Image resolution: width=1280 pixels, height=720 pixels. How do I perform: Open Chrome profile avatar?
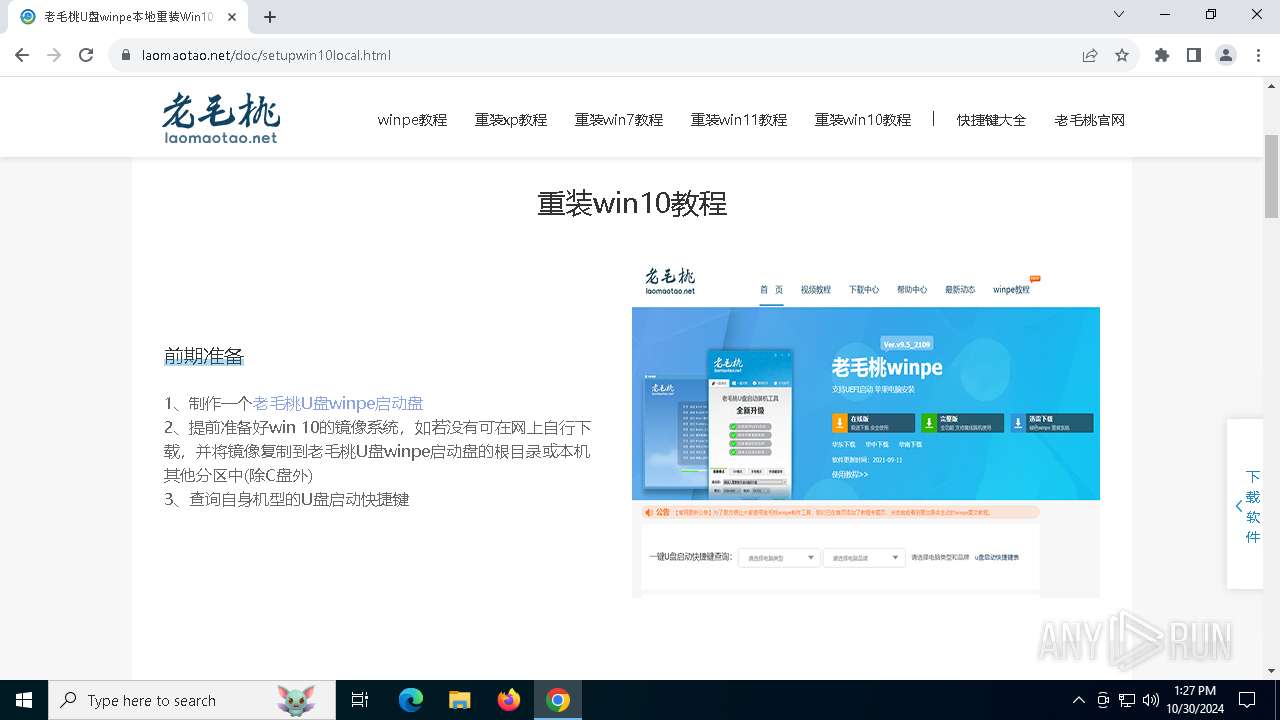tap(1226, 55)
